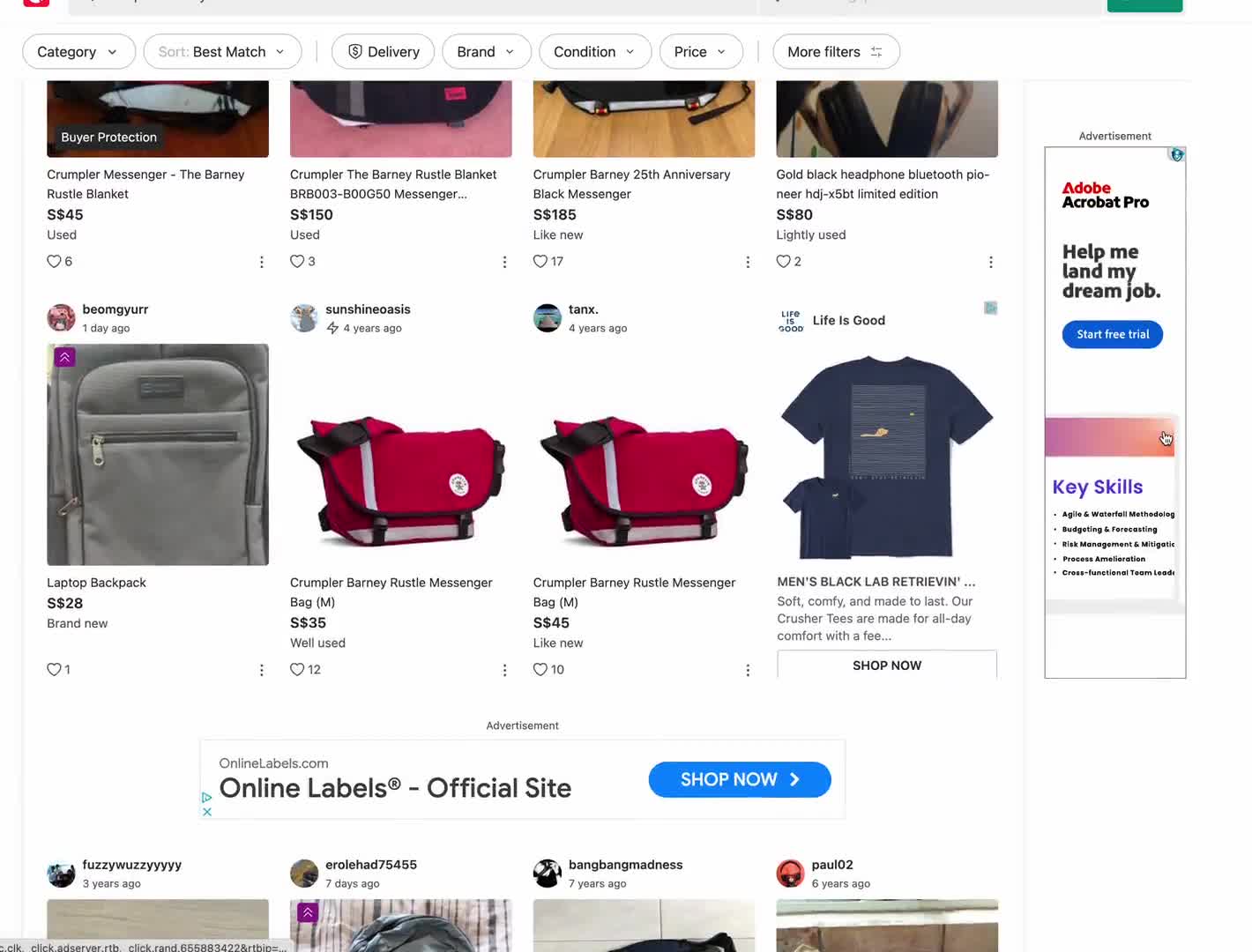The image size is (1252, 952).
Task: Like the Crumpler Barney 25th Anniversary listing
Action: (540, 262)
